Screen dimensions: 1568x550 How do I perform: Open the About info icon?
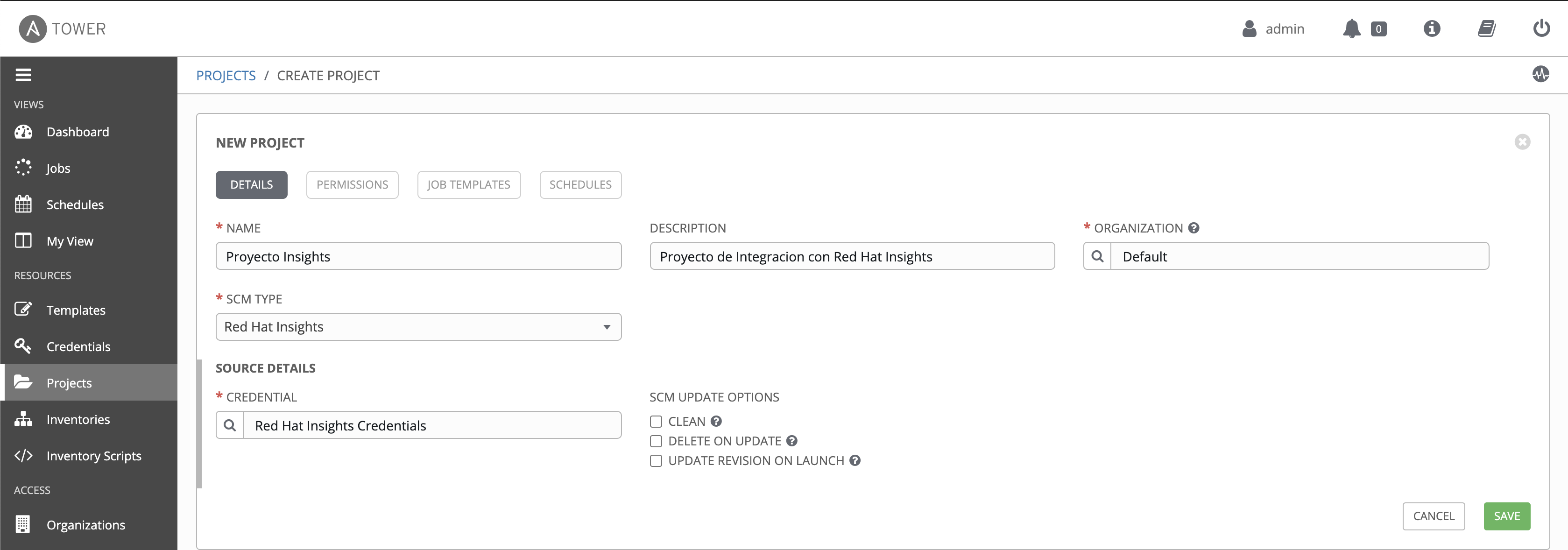click(x=1432, y=28)
